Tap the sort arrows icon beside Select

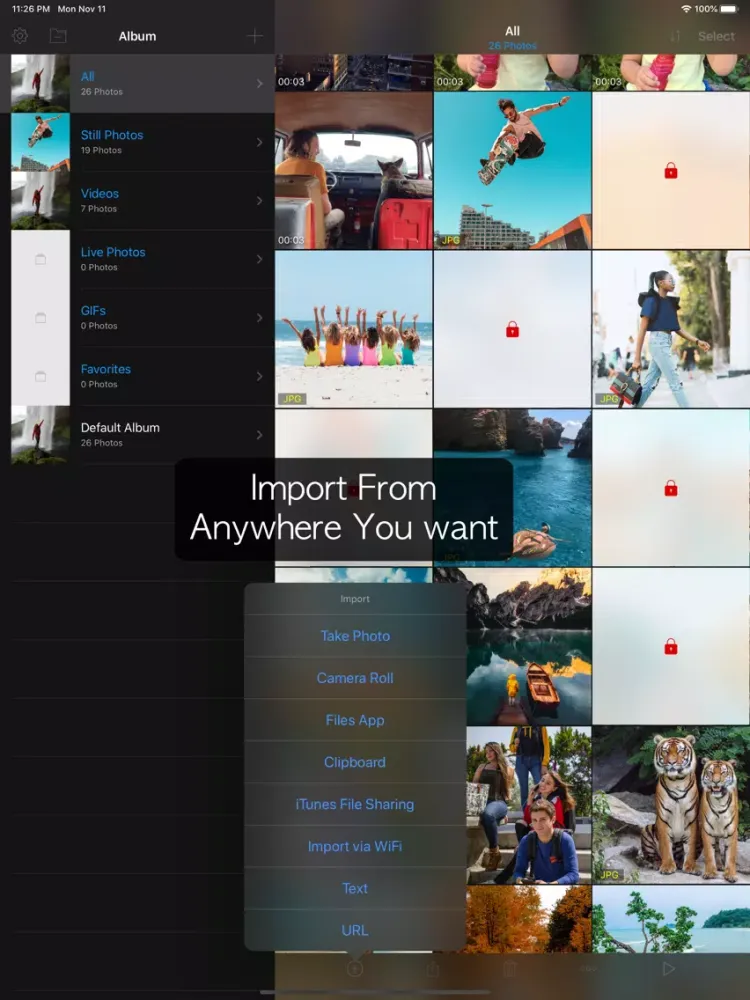675,36
